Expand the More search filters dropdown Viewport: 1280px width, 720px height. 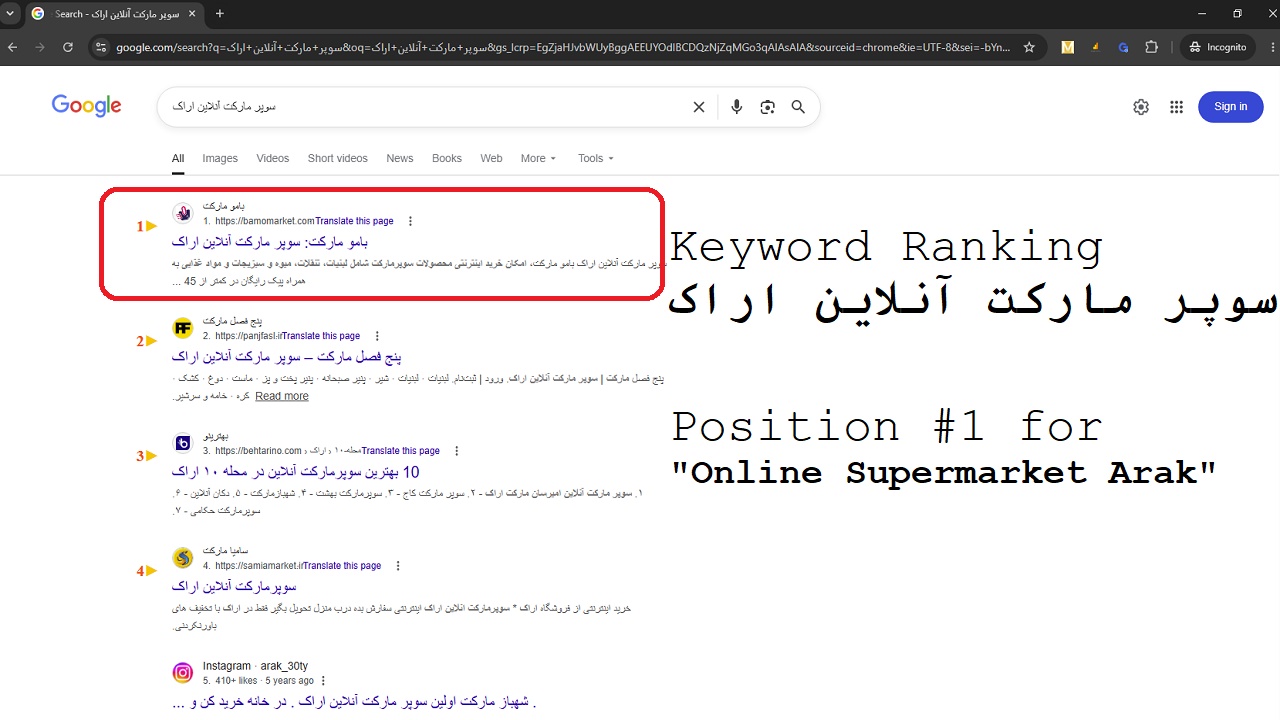[x=538, y=158]
